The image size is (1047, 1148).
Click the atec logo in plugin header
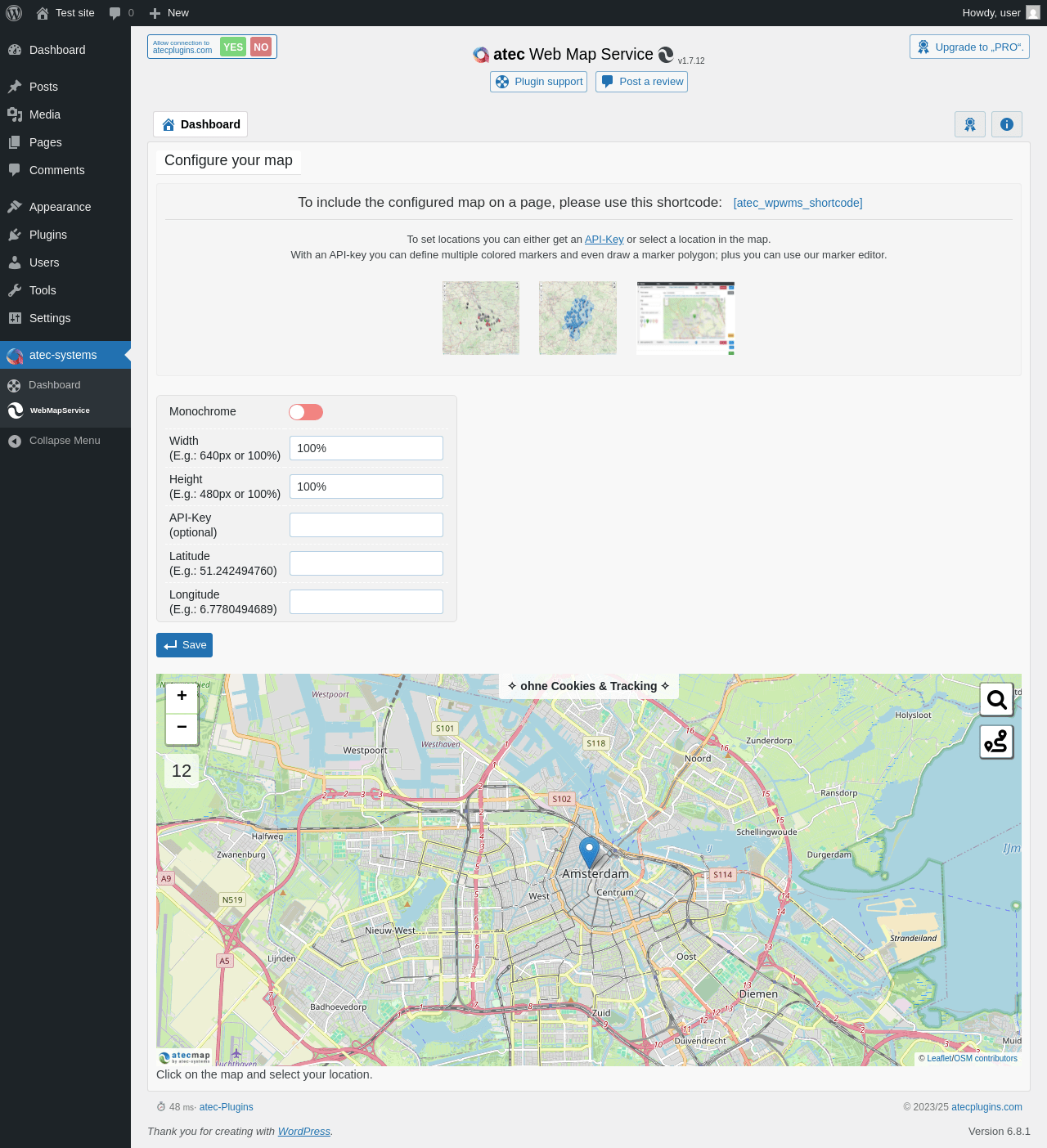coord(481,55)
